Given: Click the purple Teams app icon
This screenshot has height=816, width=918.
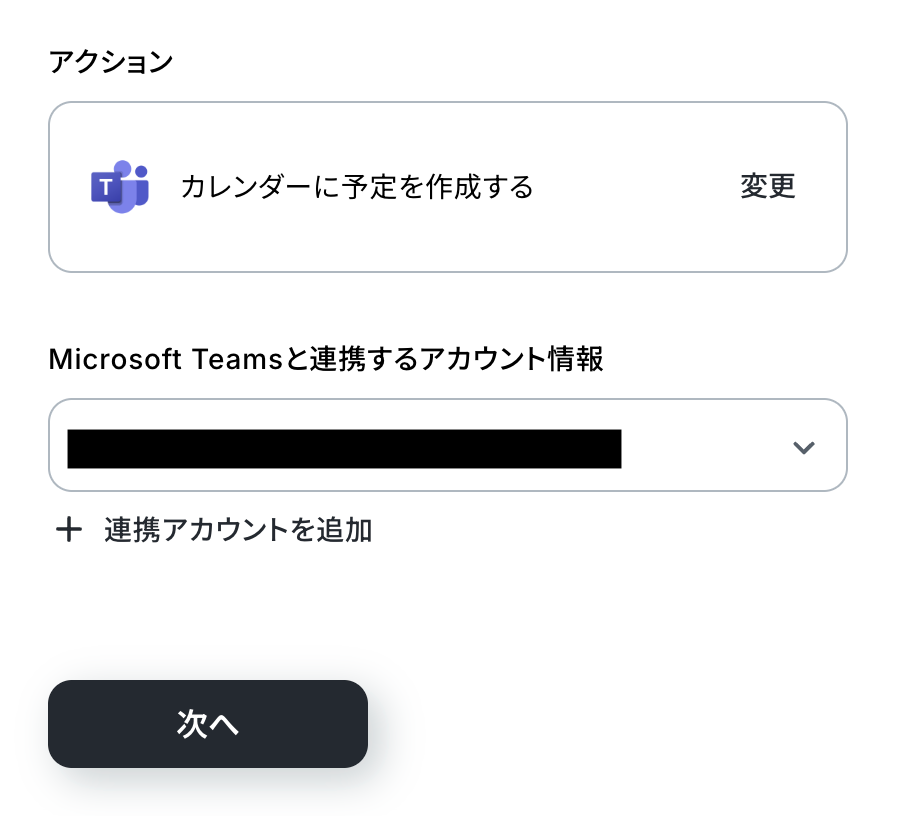Looking at the screenshot, I should pyautogui.click(x=120, y=186).
